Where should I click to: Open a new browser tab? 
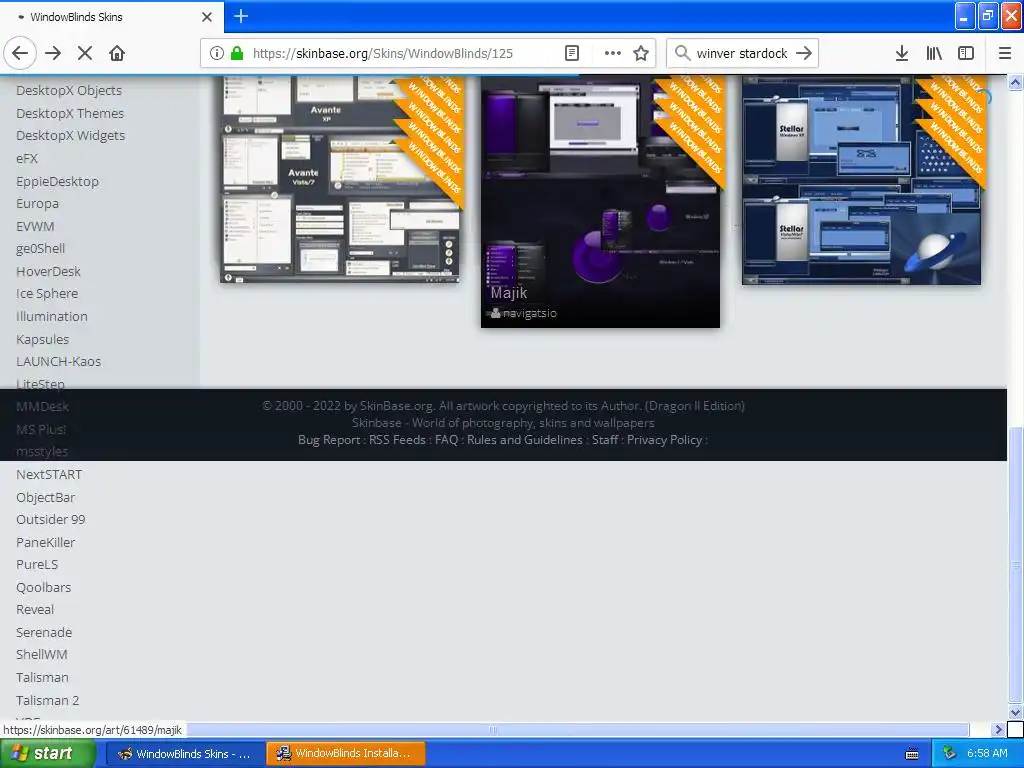pos(241,16)
